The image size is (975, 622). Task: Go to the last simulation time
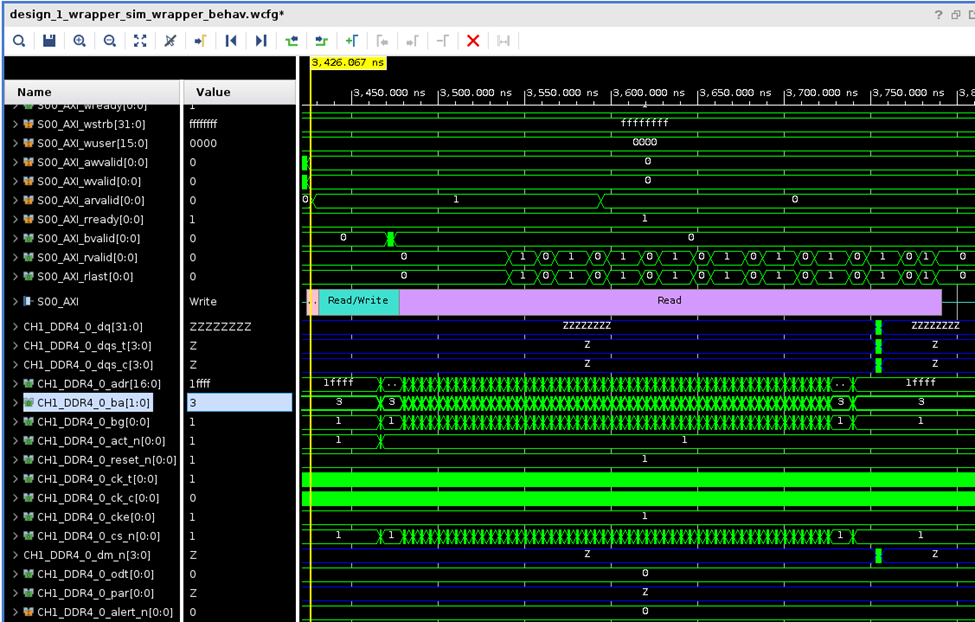pyautogui.click(x=261, y=41)
